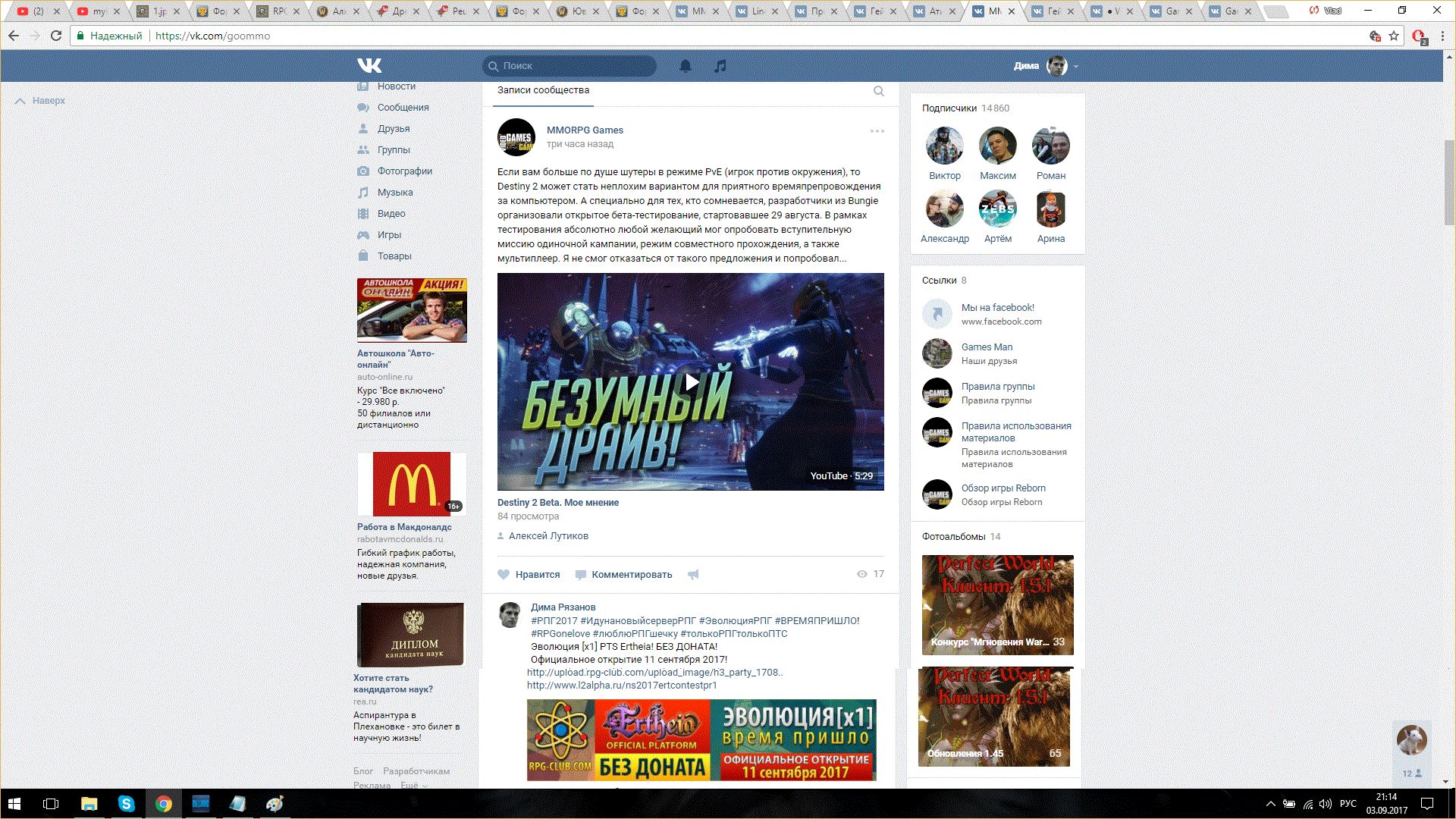Viewport: 1456px width, 819px height.
Task: Open the l2alpha.ru ns2017 link
Action: (x=622, y=686)
